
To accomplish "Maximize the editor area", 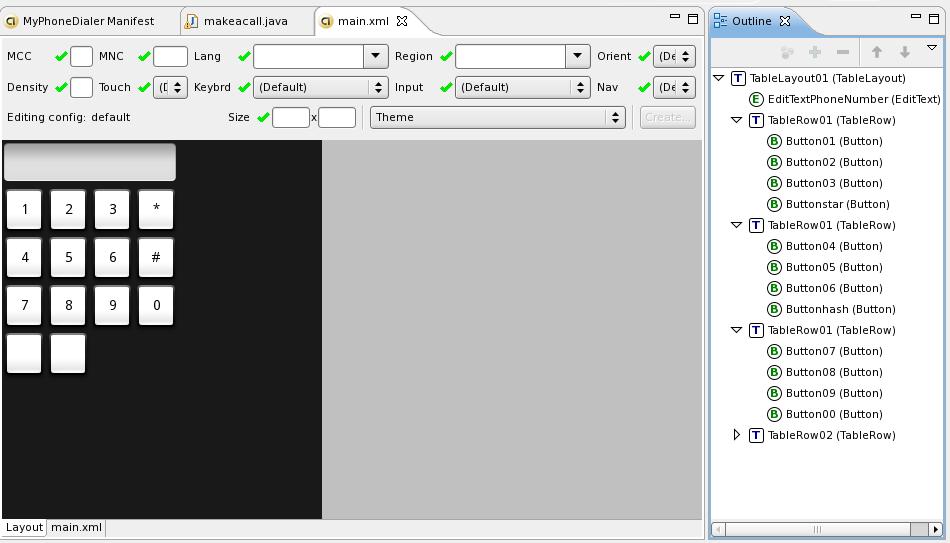I will tap(693, 19).
